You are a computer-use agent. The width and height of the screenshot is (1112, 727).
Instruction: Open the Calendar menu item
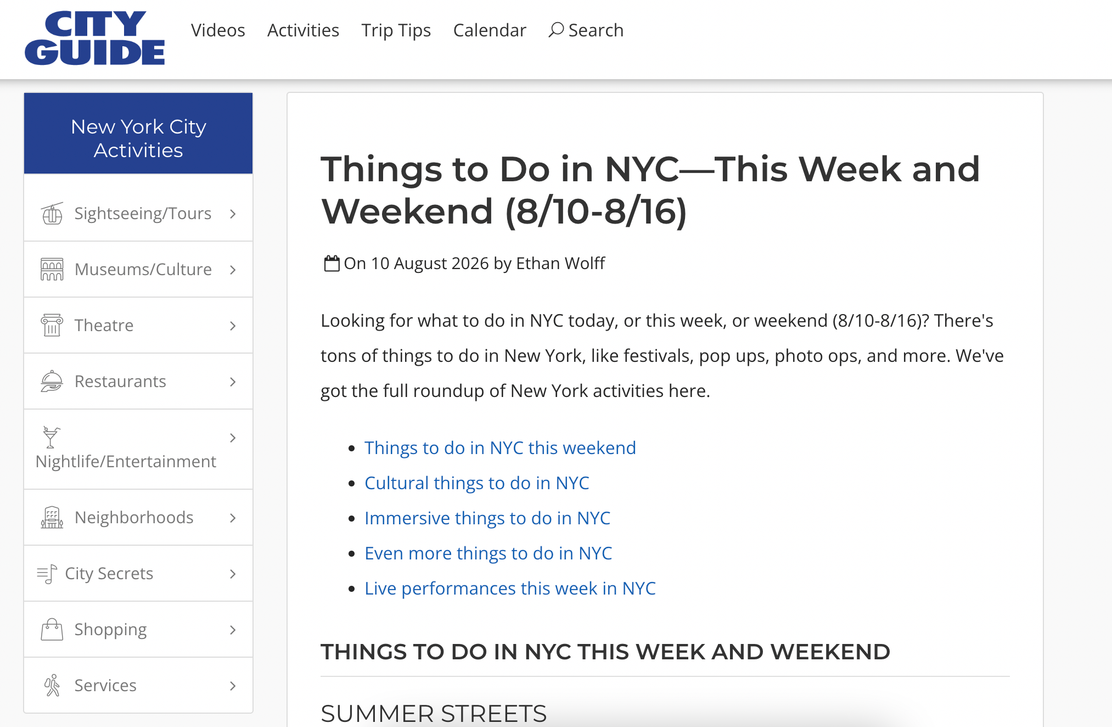pos(489,30)
